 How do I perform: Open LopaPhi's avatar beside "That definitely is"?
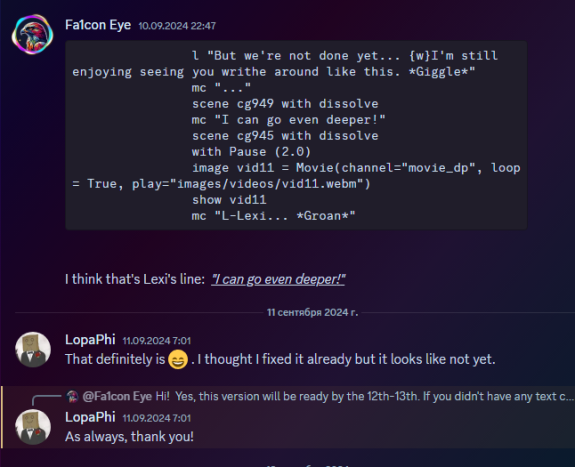click(33, 350)
